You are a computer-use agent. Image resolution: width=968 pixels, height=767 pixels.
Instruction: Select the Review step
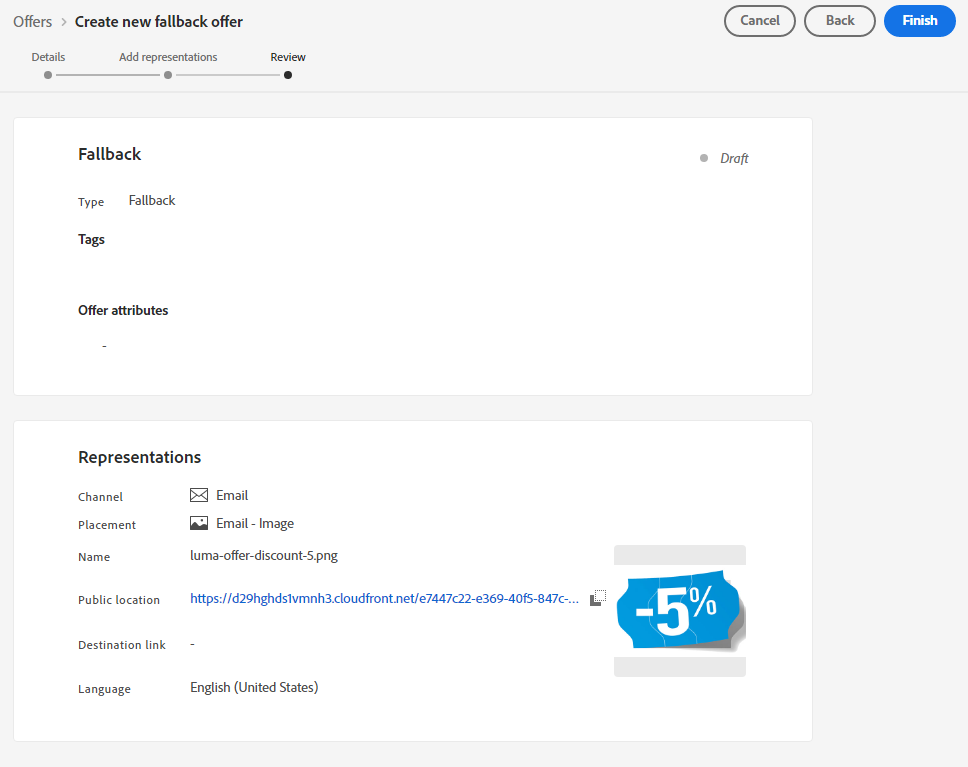pyautogui.click(x=288, y=57)
